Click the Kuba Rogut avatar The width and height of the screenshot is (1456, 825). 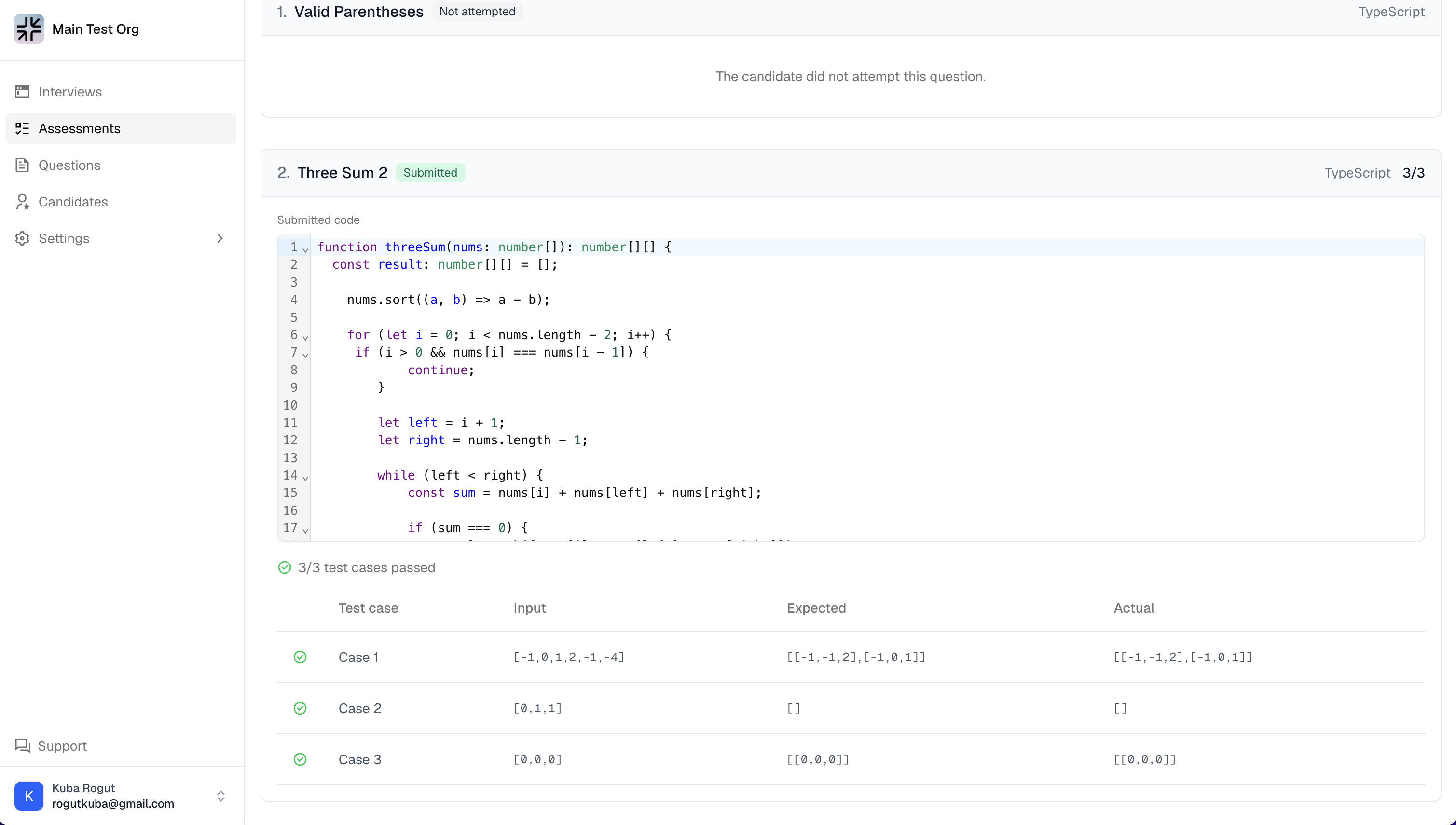click(x=29, y=796)
